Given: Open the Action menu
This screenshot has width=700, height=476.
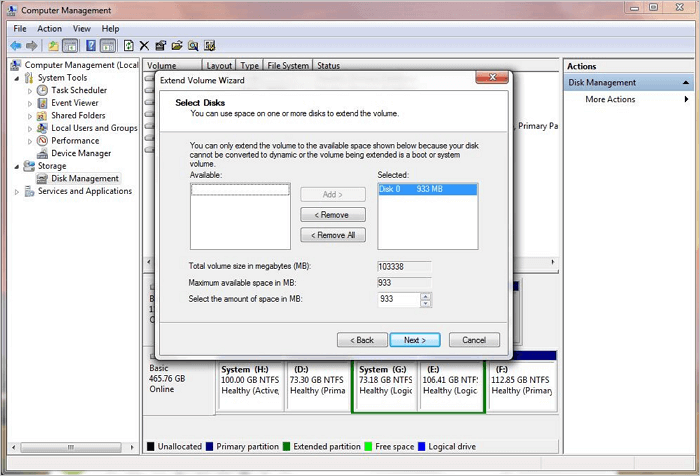Looking at the screenshot, I should [49, 29].
